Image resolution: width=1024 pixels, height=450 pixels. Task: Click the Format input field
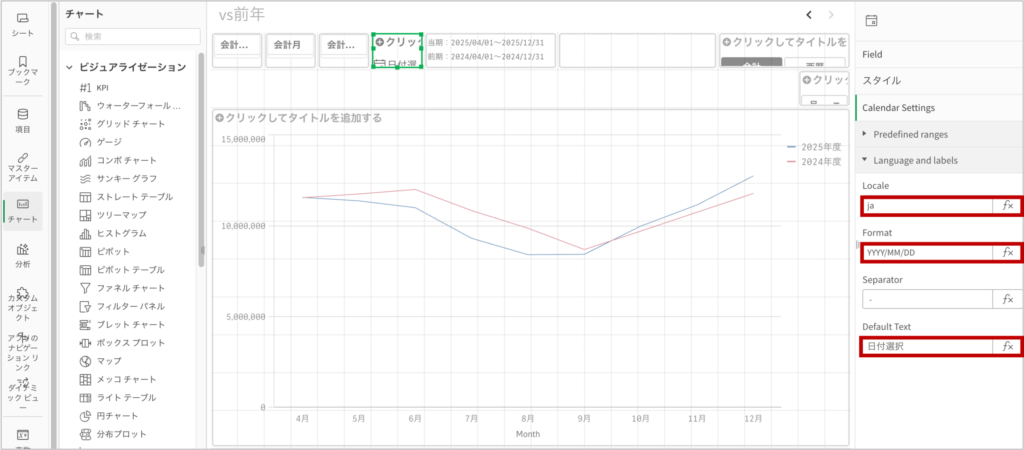926,252
